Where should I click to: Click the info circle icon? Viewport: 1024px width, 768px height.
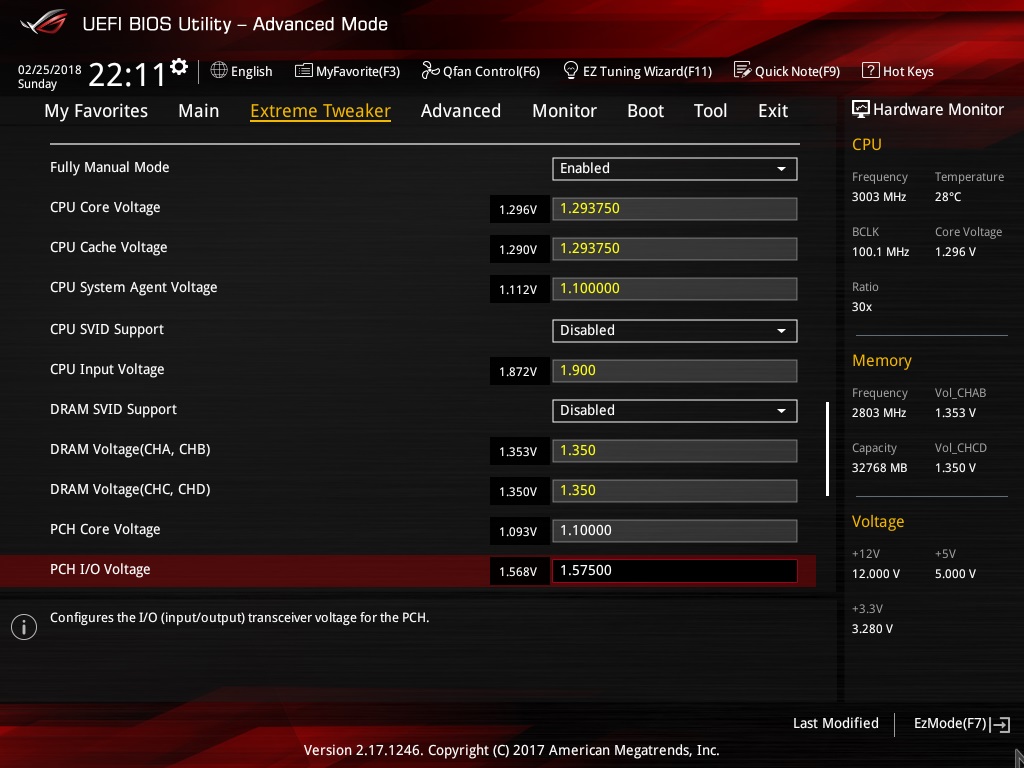click(x=24, y=627)
